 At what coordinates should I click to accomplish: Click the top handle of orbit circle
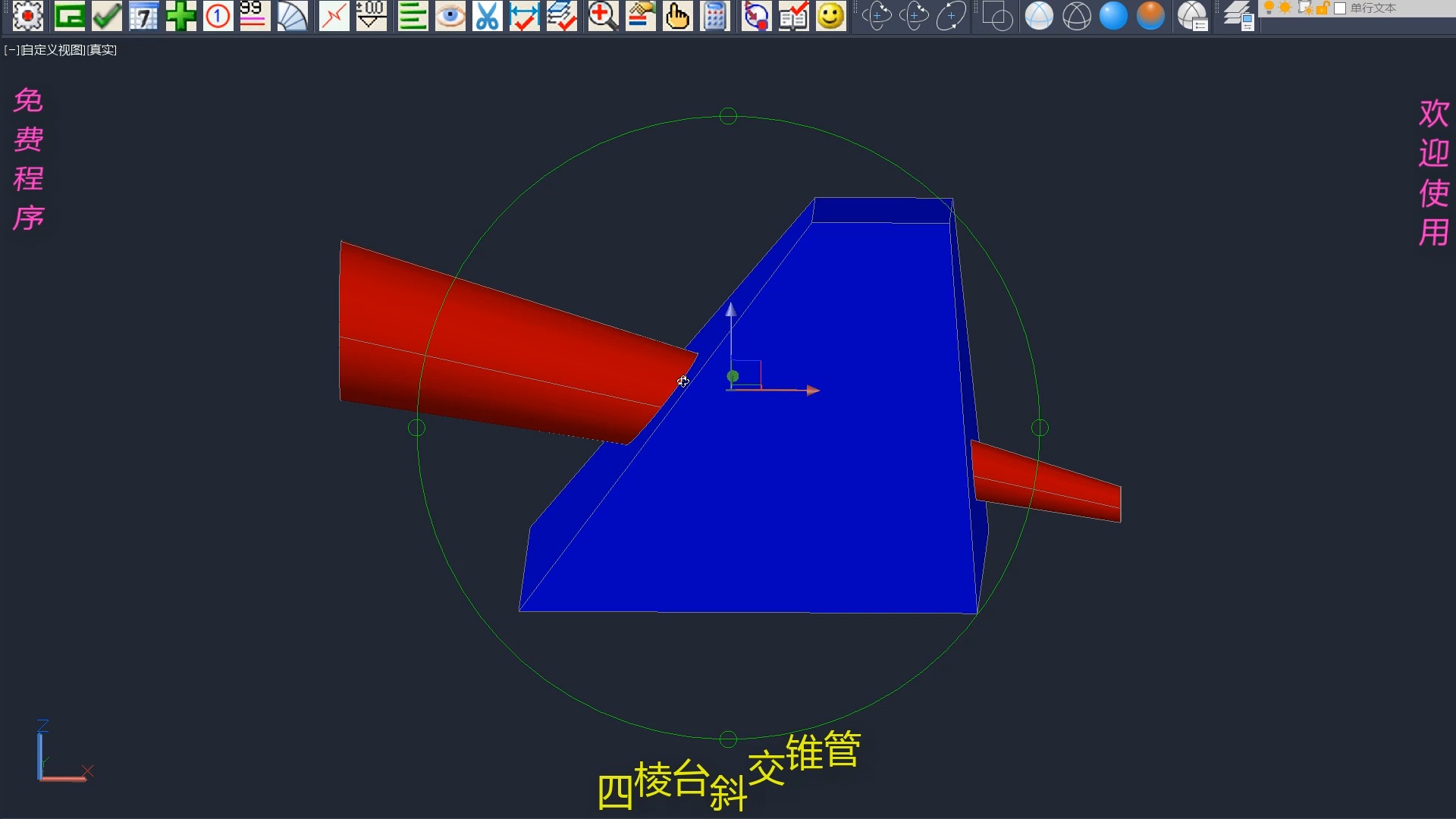(728, 116)
